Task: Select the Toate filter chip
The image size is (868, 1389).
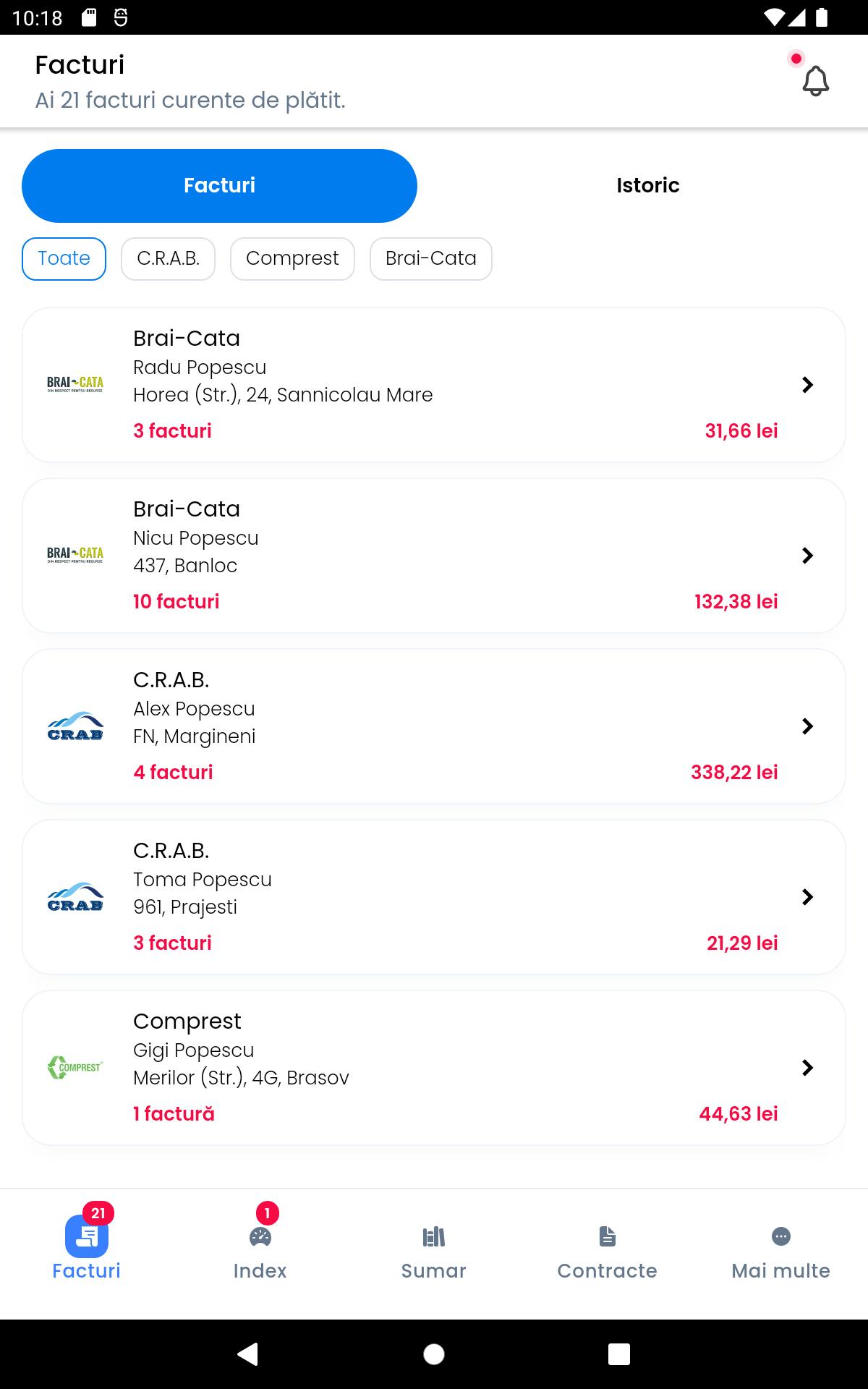Action: 64,258
